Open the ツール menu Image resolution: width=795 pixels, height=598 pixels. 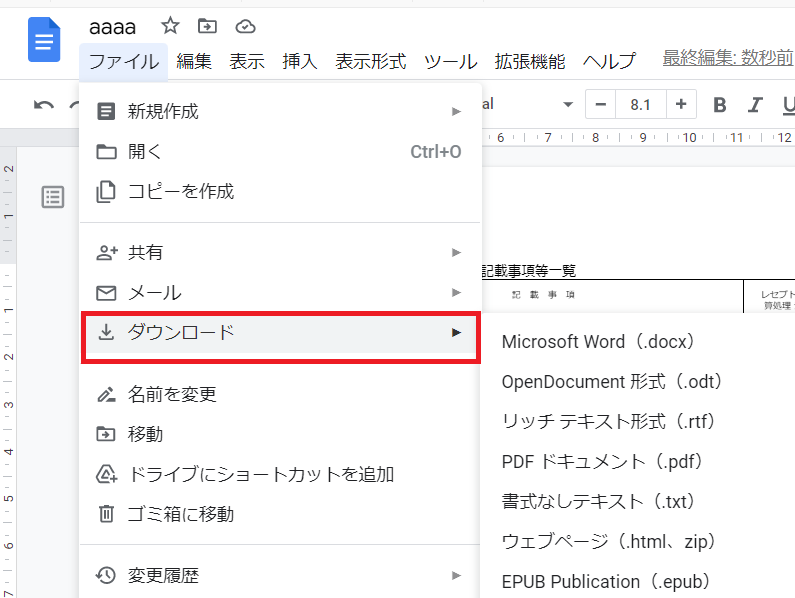(450, 62)
